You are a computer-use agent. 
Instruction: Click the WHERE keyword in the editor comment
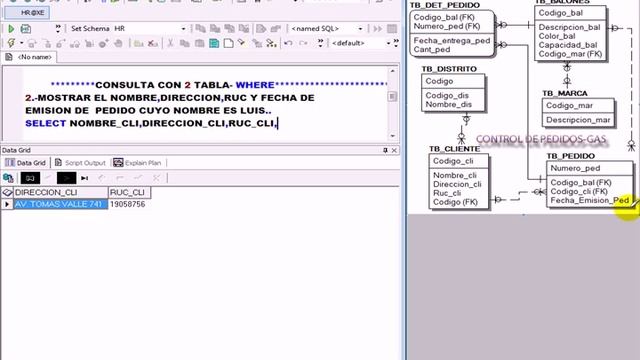click(x=255, y=85)
